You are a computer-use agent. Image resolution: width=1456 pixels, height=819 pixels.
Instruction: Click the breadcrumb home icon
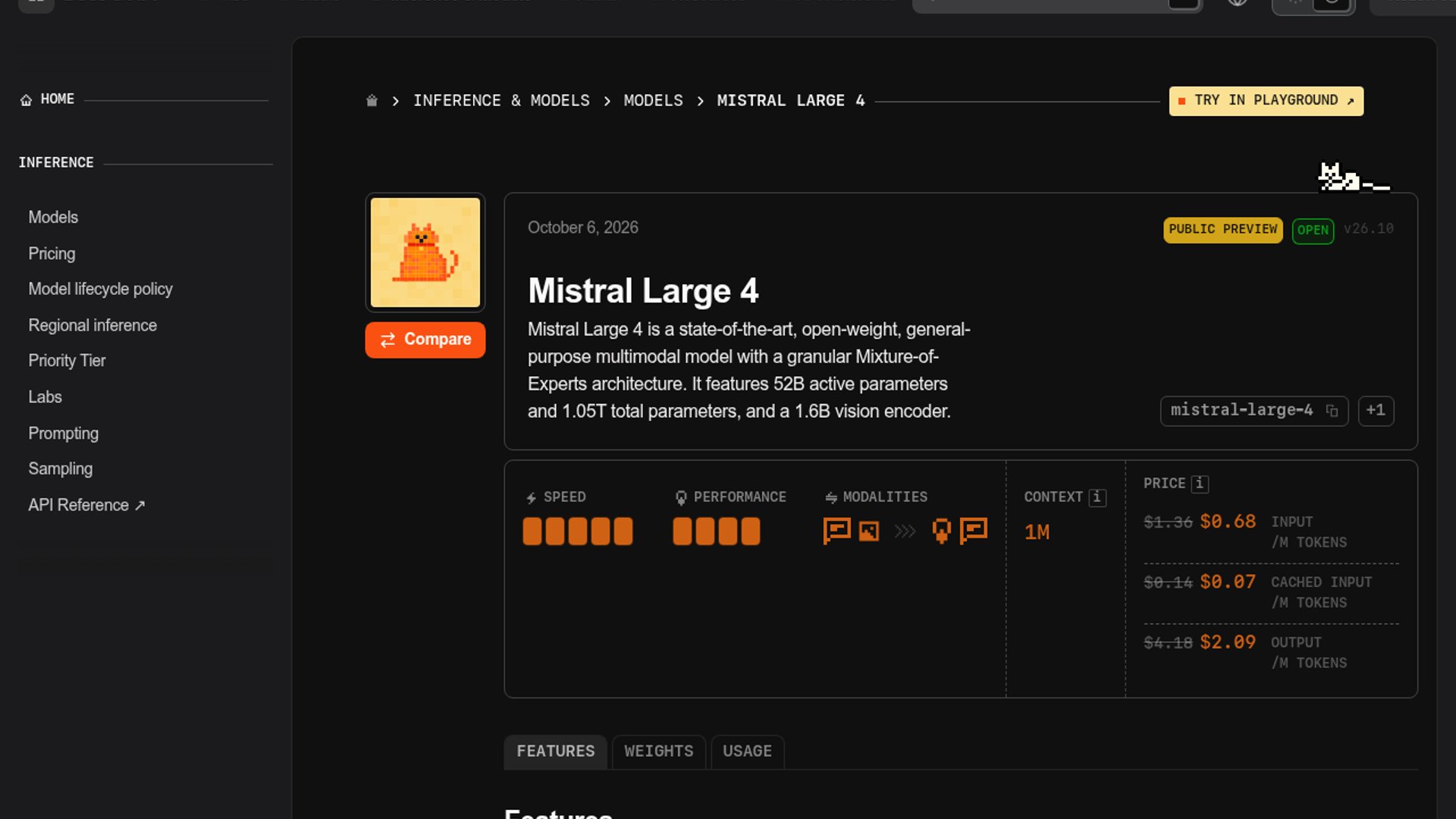372,101
